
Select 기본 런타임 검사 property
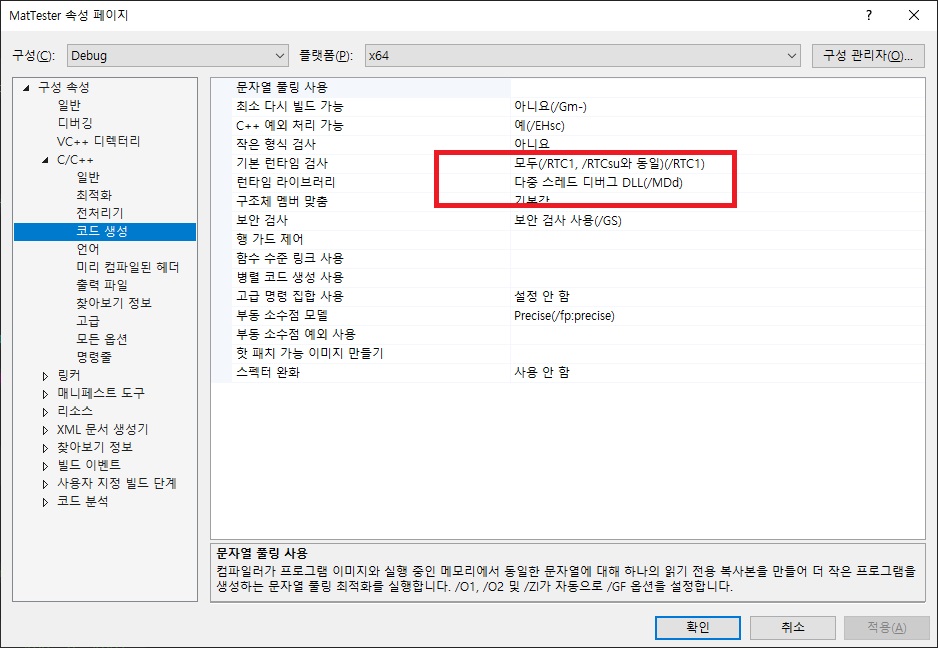[x=282, y=163]
